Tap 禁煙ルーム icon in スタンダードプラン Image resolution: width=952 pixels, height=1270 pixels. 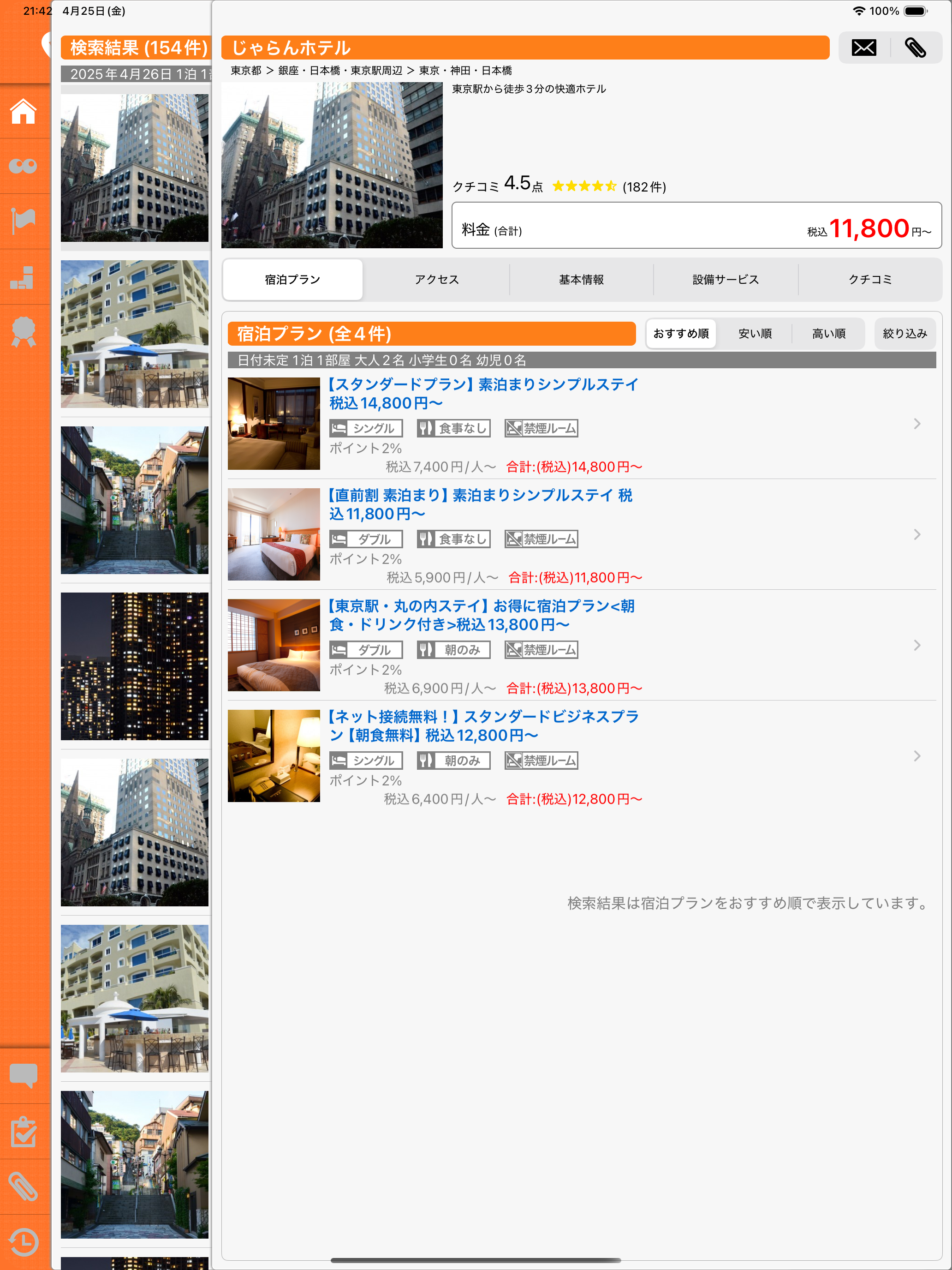point(541,428)
